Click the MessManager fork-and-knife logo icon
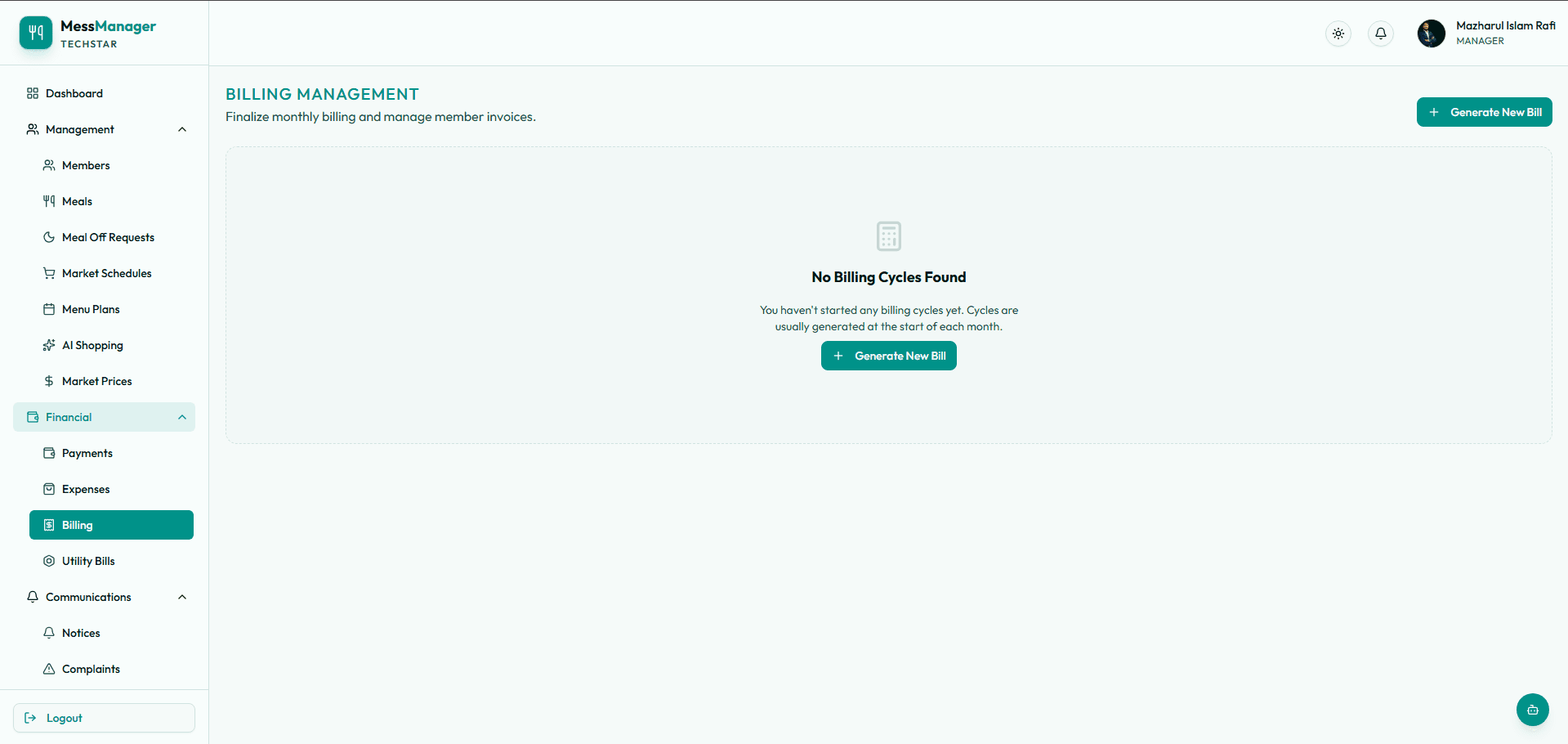1568x744 pixels. click(36, 33)
